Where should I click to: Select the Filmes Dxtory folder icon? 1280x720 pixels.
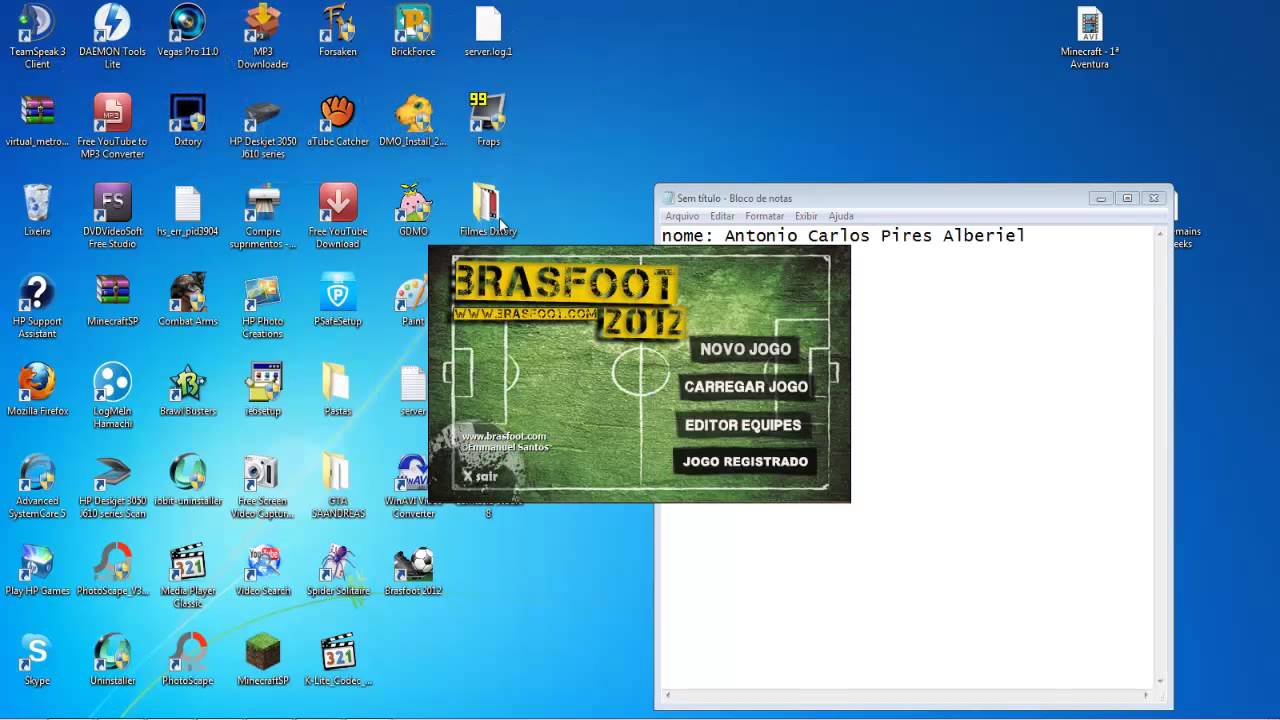pos(488,211)
